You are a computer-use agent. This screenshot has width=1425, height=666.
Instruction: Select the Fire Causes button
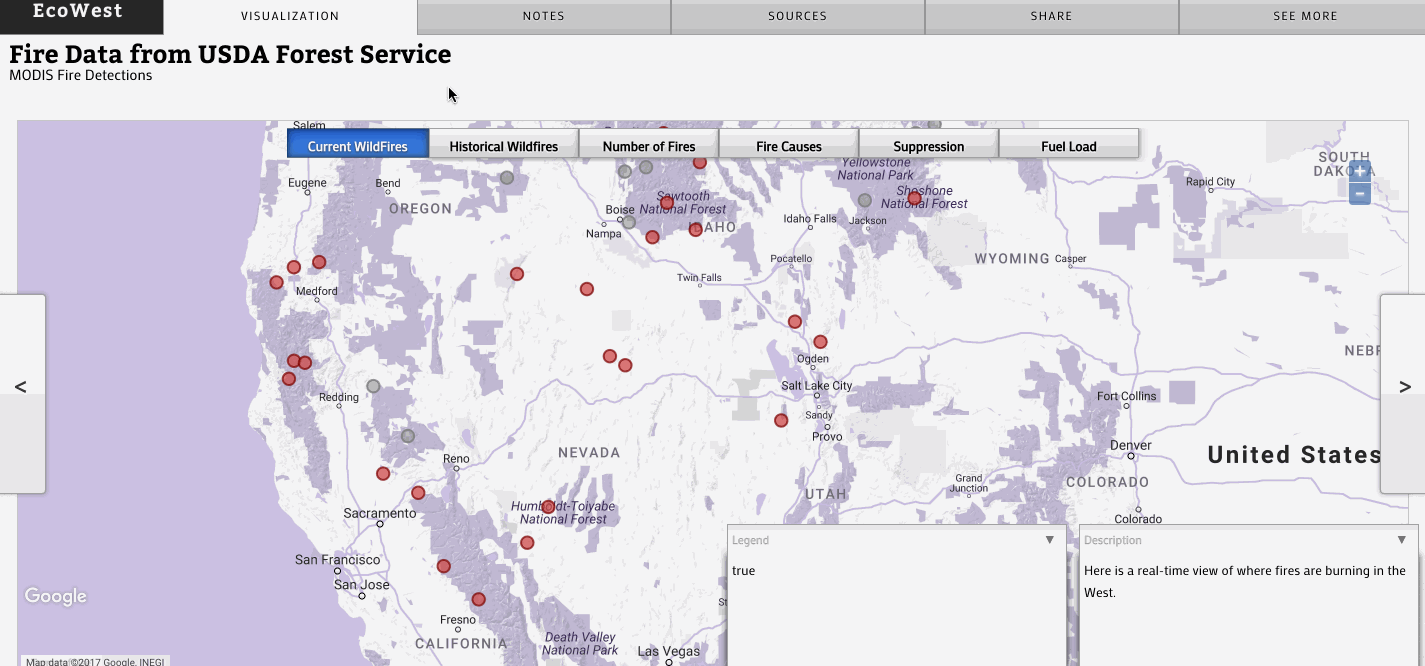(788, 146)
